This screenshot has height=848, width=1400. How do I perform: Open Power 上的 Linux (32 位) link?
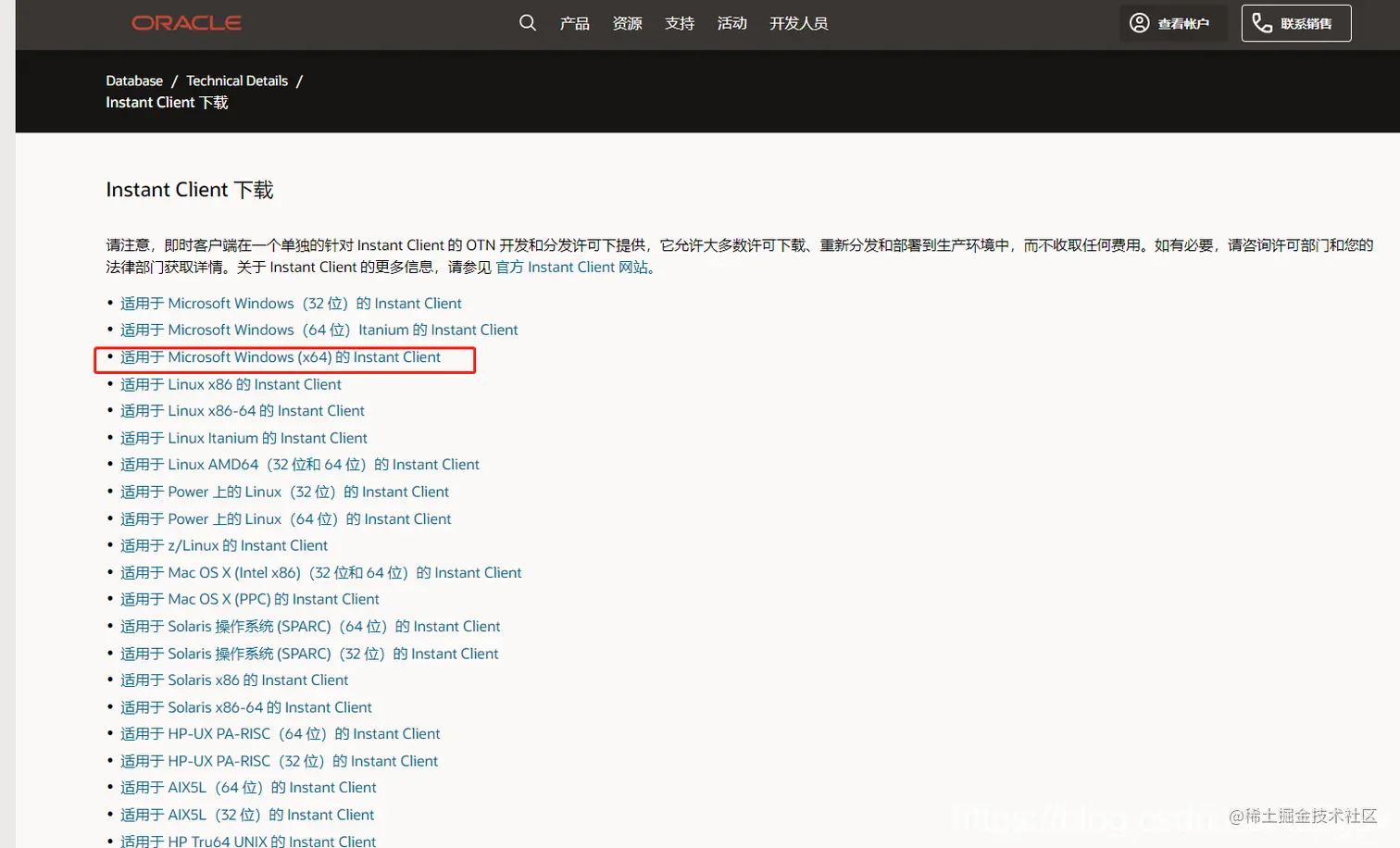click(284, 492)
